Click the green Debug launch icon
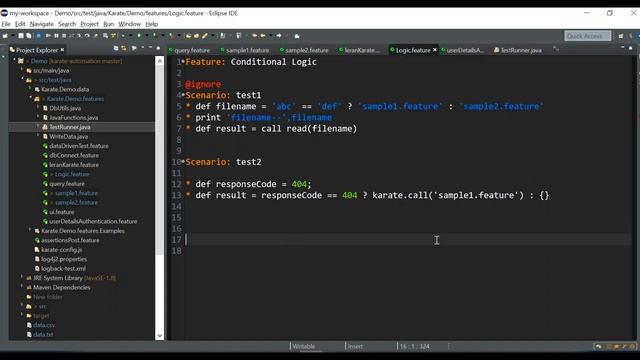 (123, 36)
